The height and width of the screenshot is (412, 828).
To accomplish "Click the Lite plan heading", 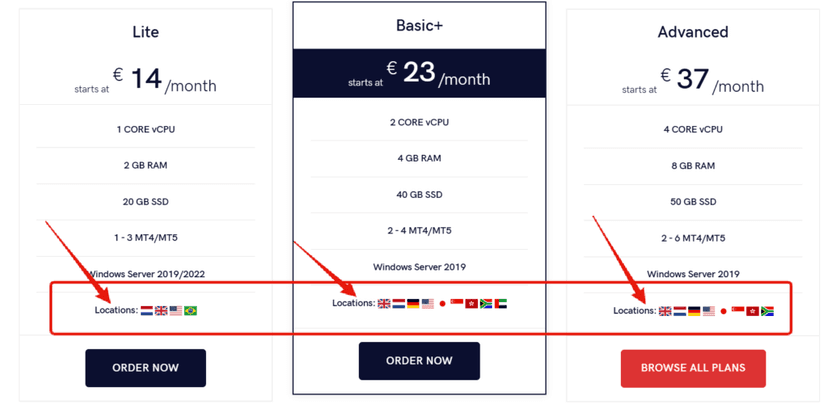I will pos(145,32).
